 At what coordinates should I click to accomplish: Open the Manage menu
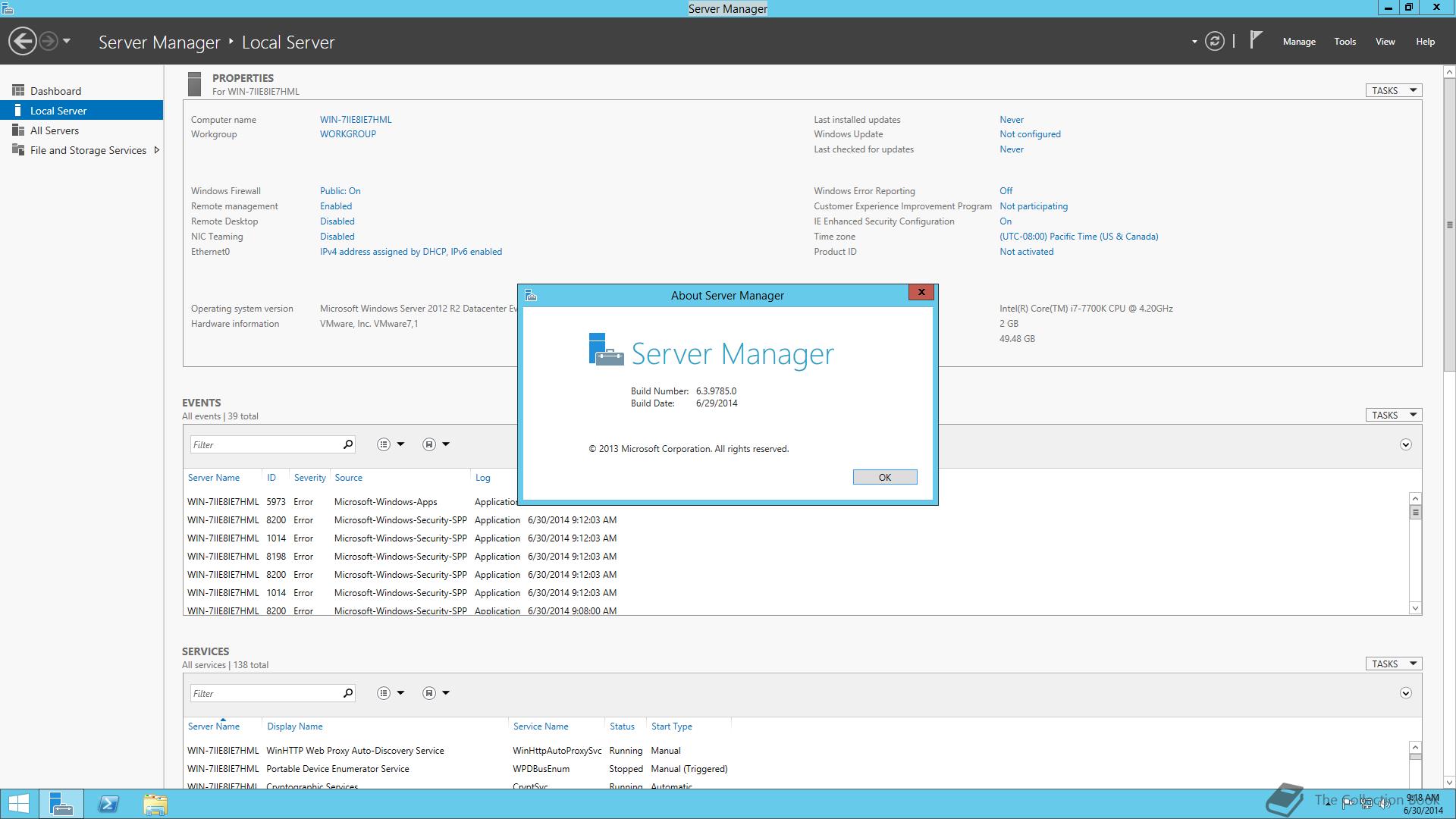pos(1299,42)
